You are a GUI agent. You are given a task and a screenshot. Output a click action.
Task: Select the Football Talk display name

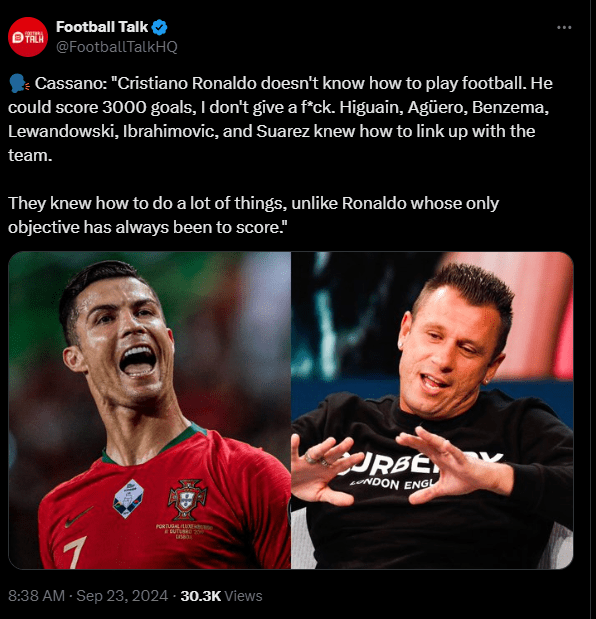coord(102,27)
